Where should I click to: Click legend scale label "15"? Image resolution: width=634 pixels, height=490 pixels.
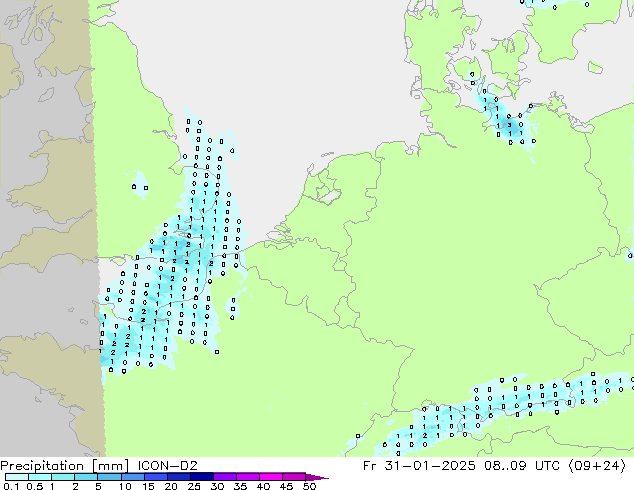point(148,486)
